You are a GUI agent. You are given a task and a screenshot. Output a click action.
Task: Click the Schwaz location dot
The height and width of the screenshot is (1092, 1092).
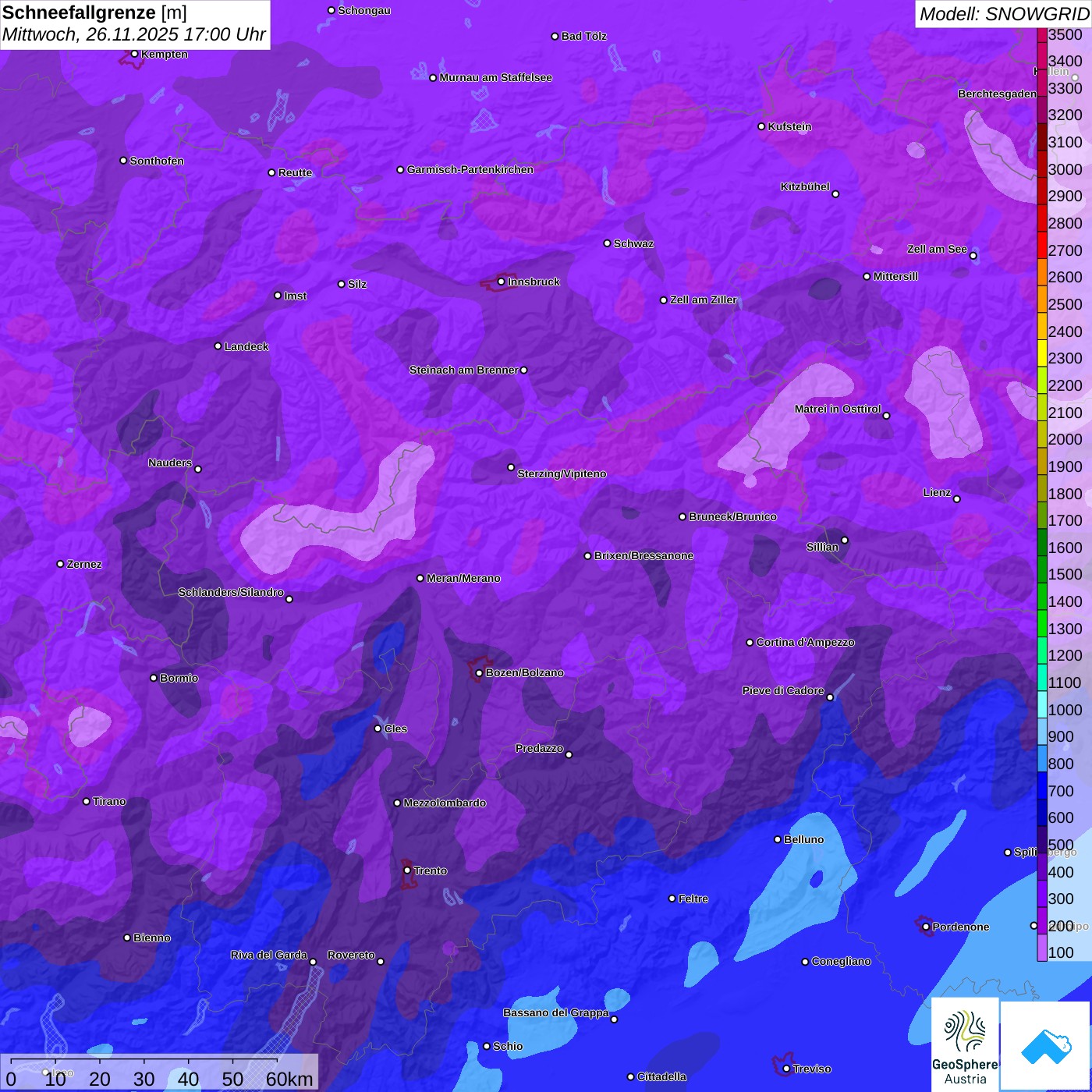tap(607, 243)
